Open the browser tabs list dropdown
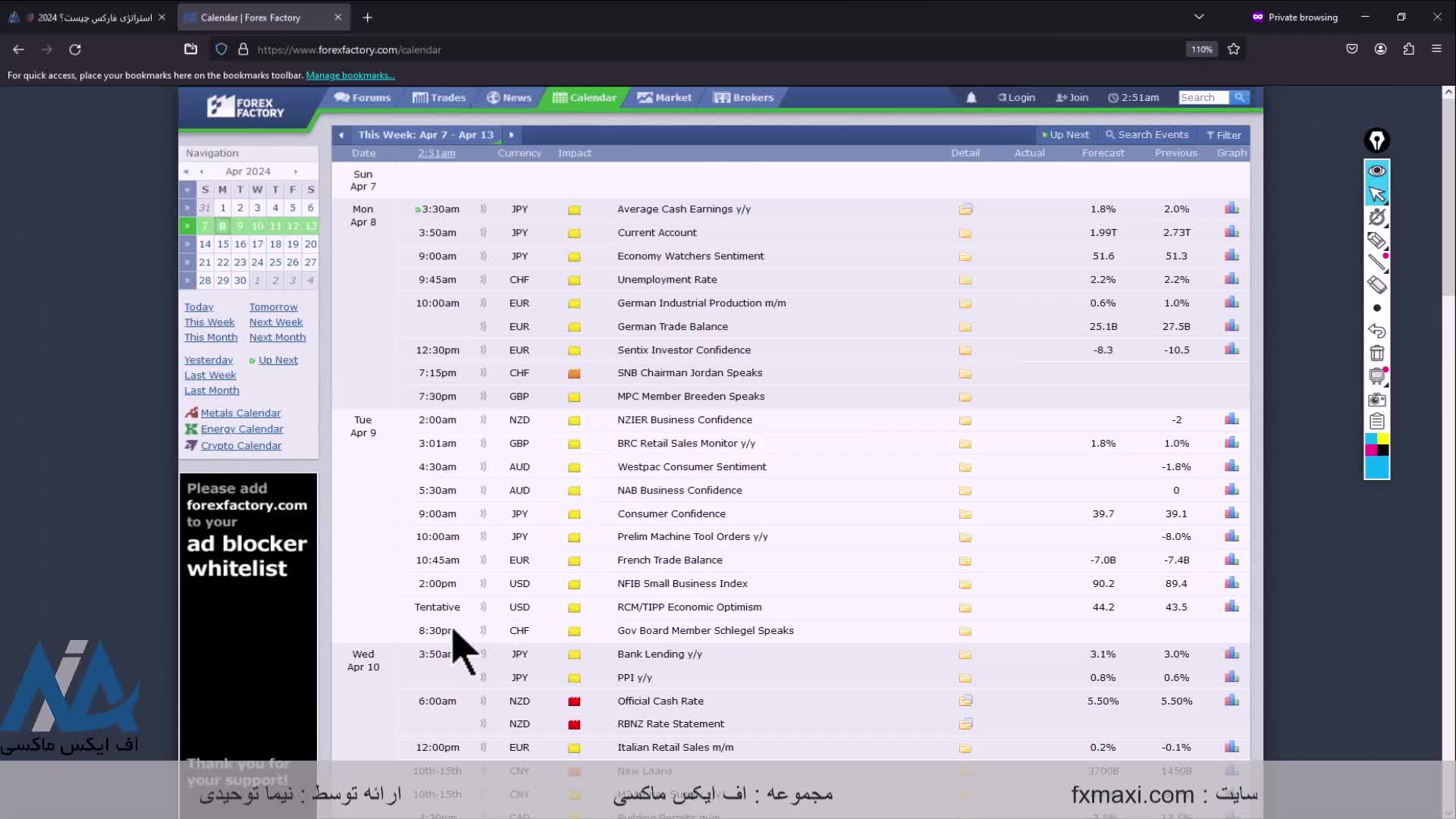 1198,17
